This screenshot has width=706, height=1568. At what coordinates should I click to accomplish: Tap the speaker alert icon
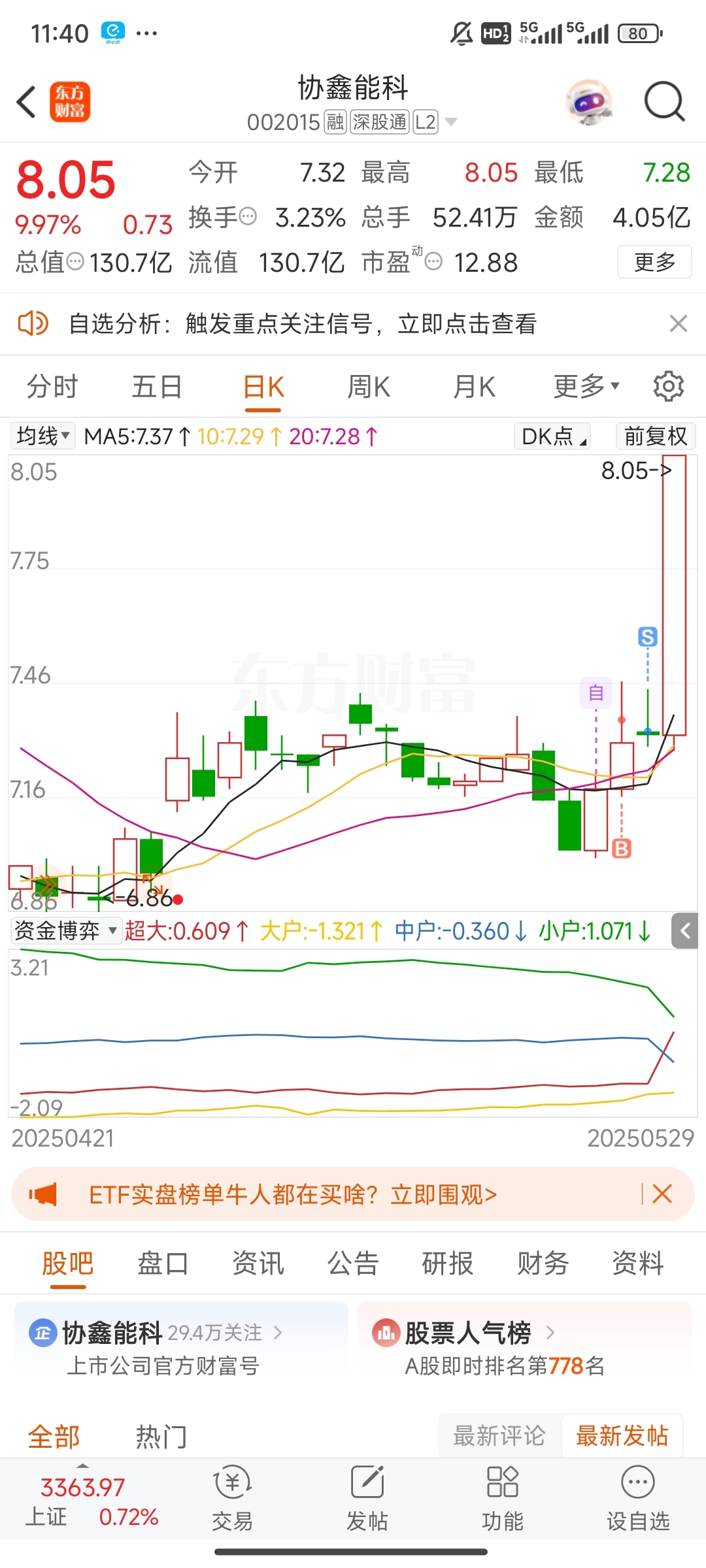(x=33, y=323)
